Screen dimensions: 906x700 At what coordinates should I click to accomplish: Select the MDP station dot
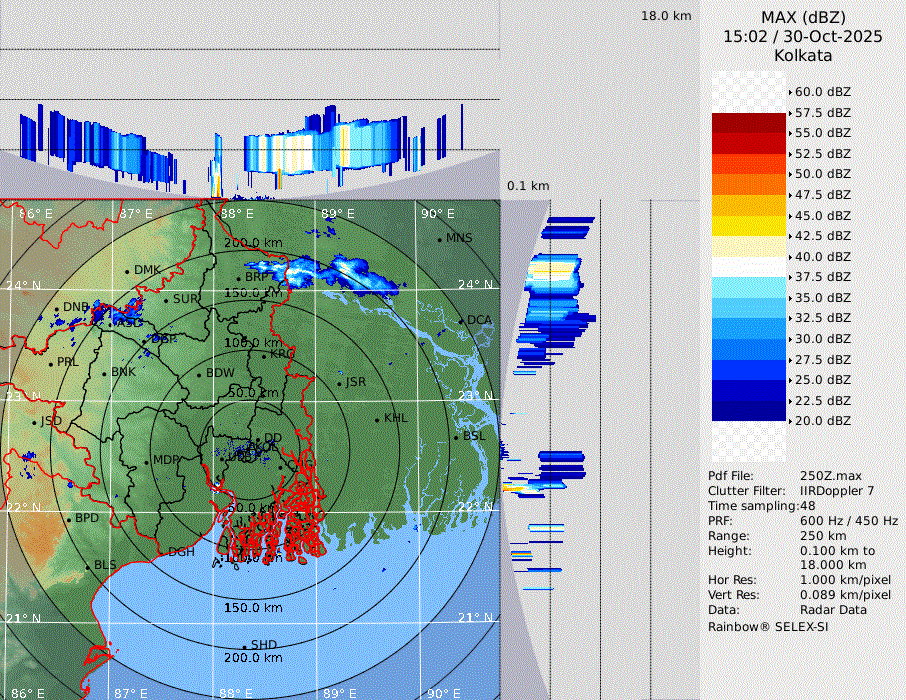(147, 461)
